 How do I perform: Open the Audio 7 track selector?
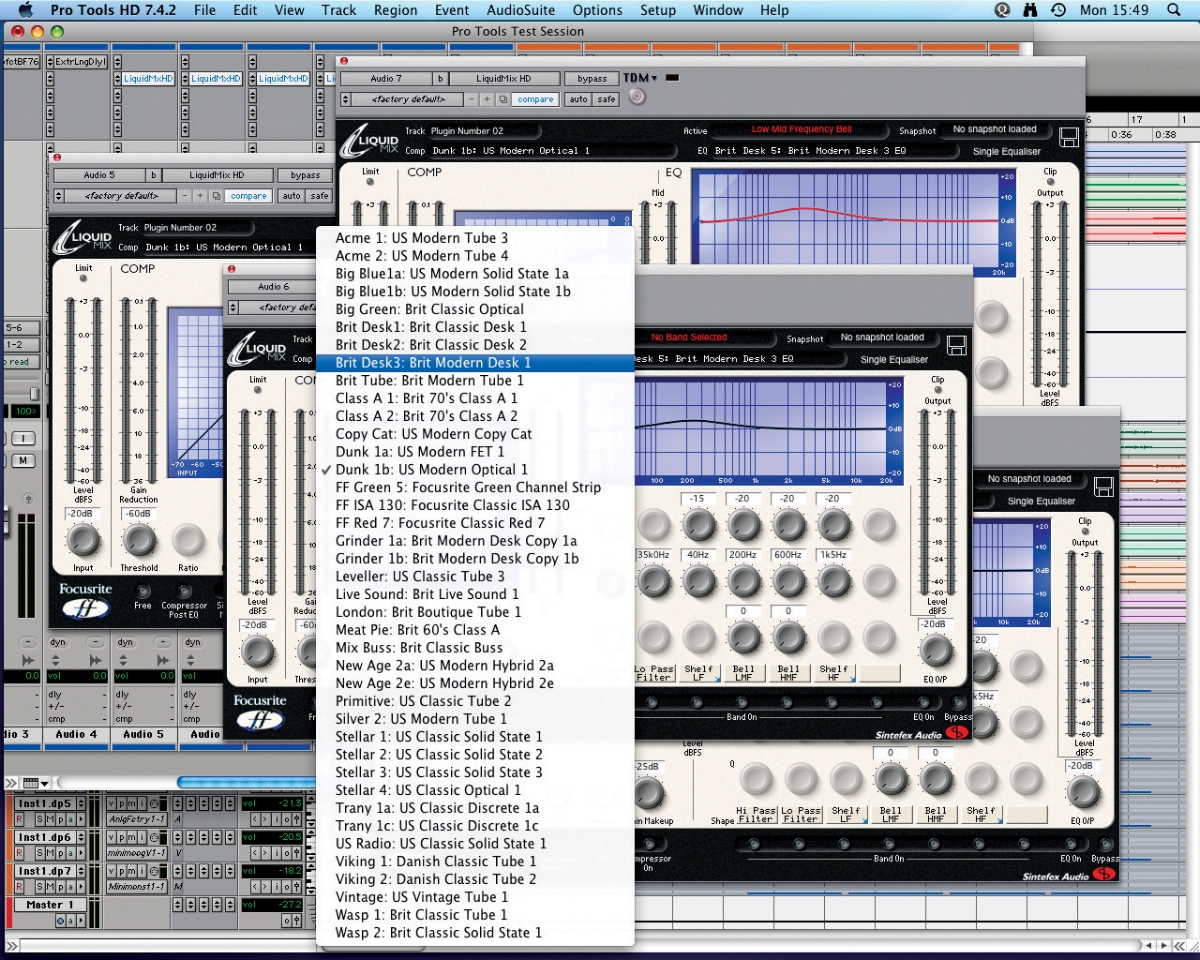(x=385, y=78)
